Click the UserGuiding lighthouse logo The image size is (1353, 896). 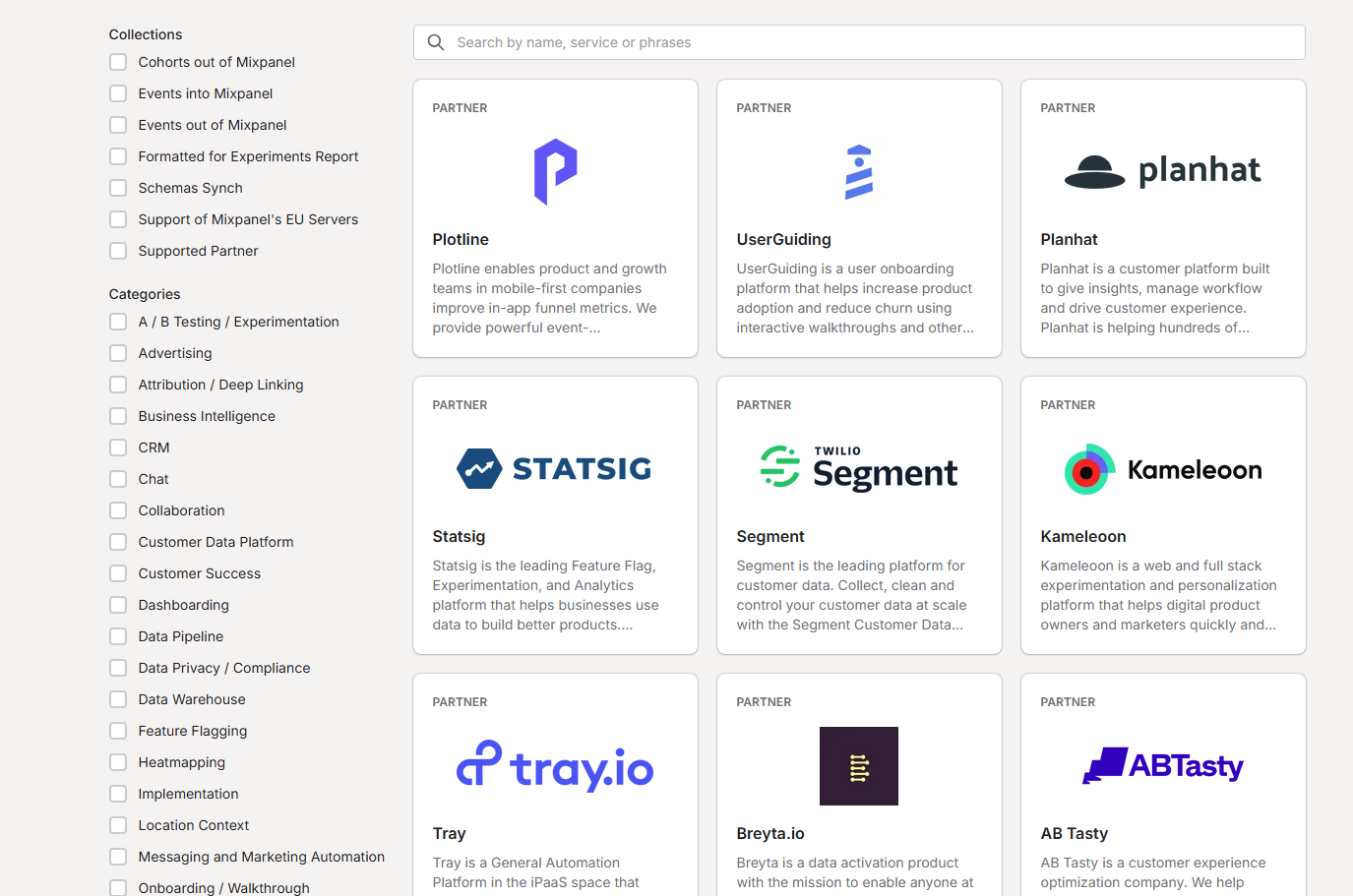pos(859,172)
